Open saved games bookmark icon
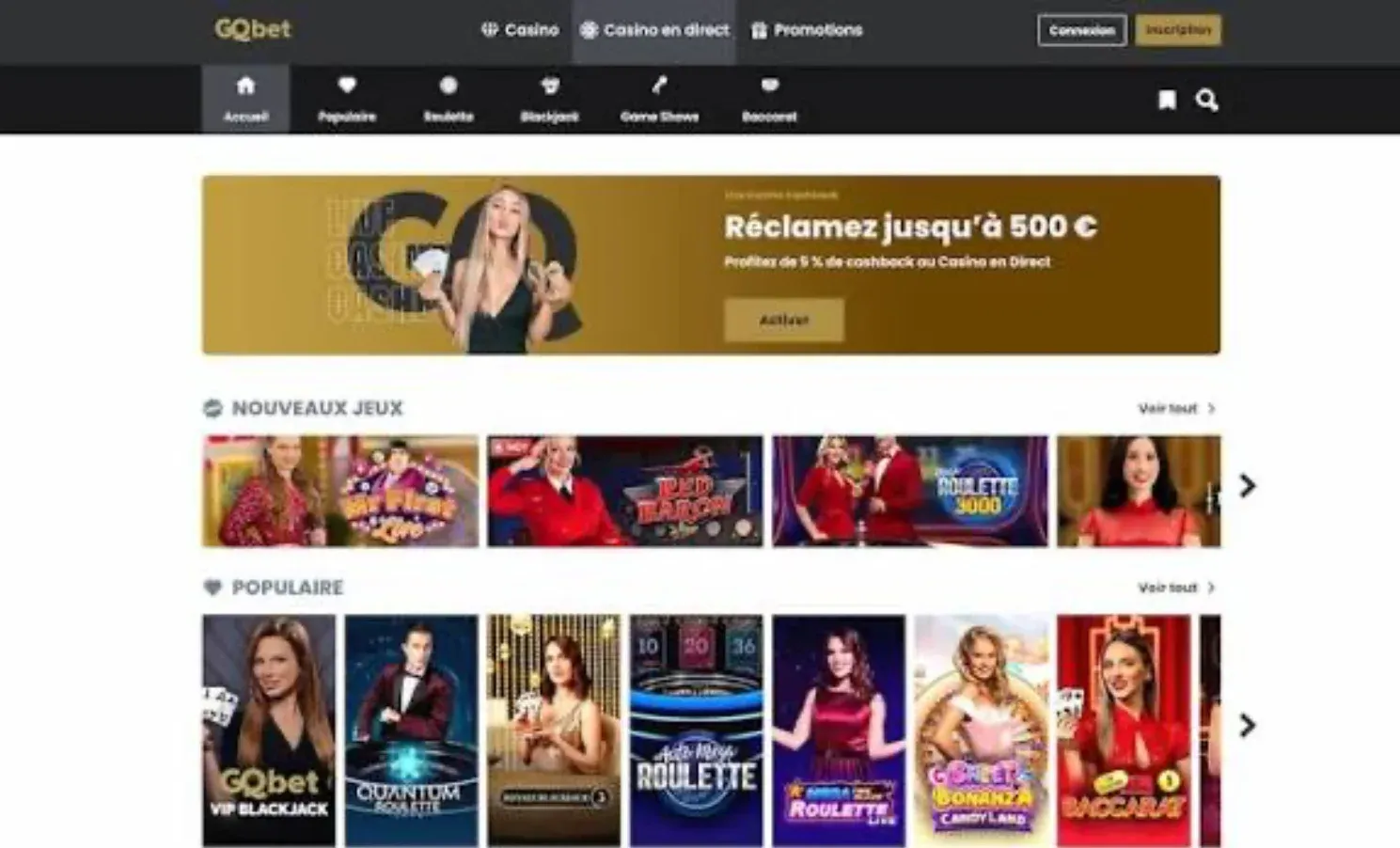This screenshot has width=1400, height=848. click(1167, 100)
